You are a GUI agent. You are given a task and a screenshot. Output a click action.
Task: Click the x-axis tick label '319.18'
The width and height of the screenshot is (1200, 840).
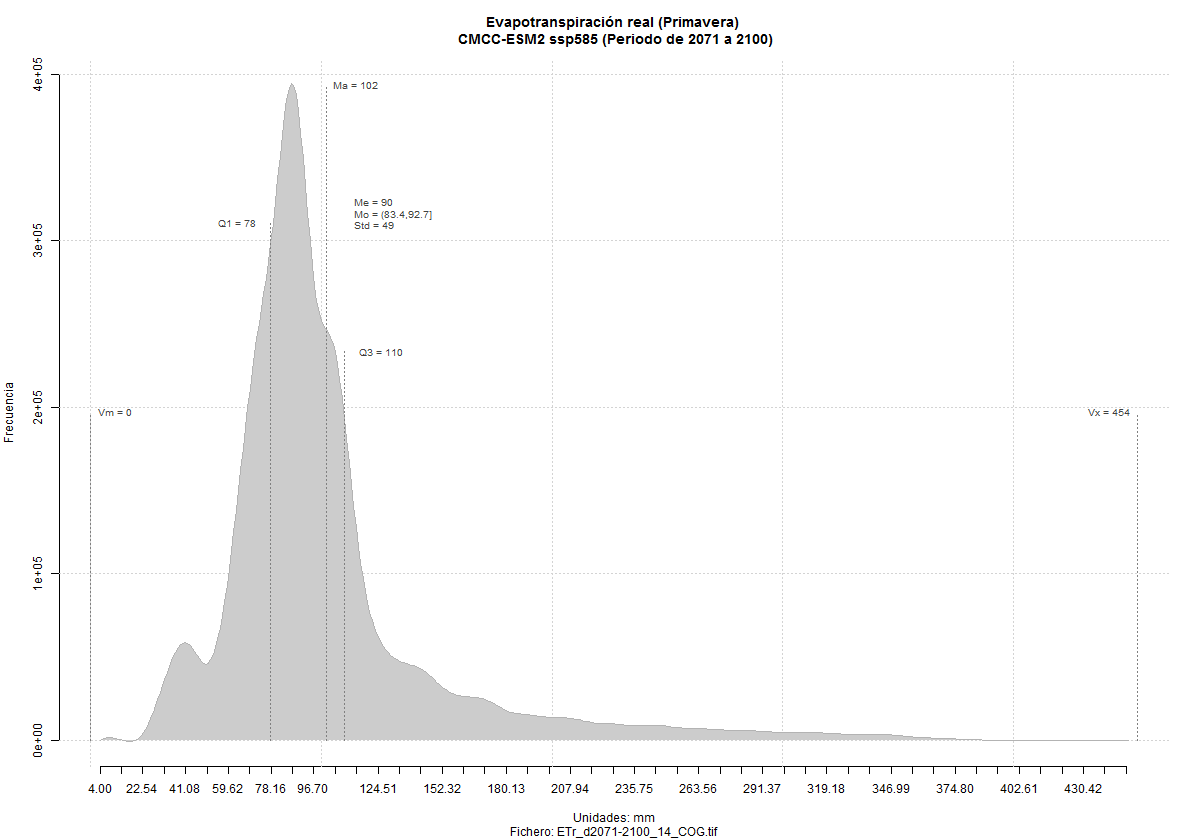(x=826, y=789)
